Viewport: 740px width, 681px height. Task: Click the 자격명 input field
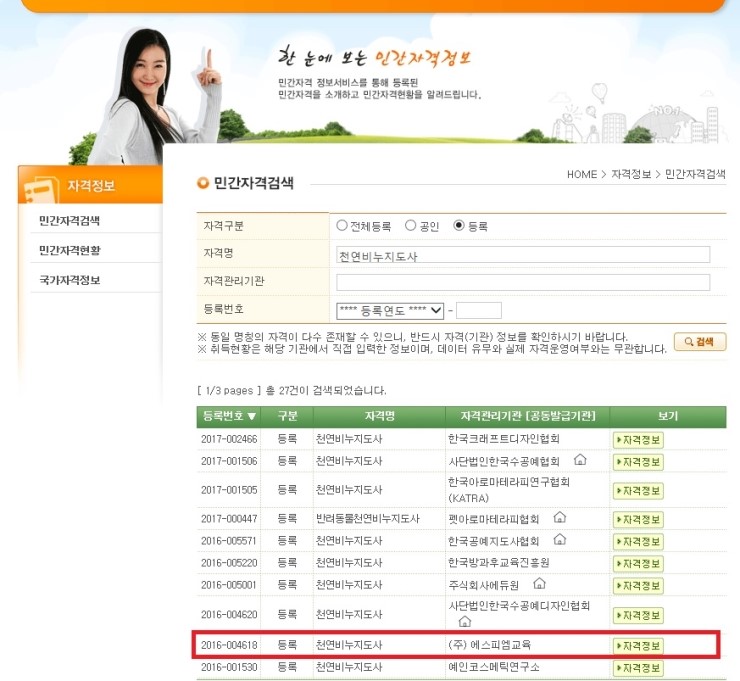(x=523, y=255)
